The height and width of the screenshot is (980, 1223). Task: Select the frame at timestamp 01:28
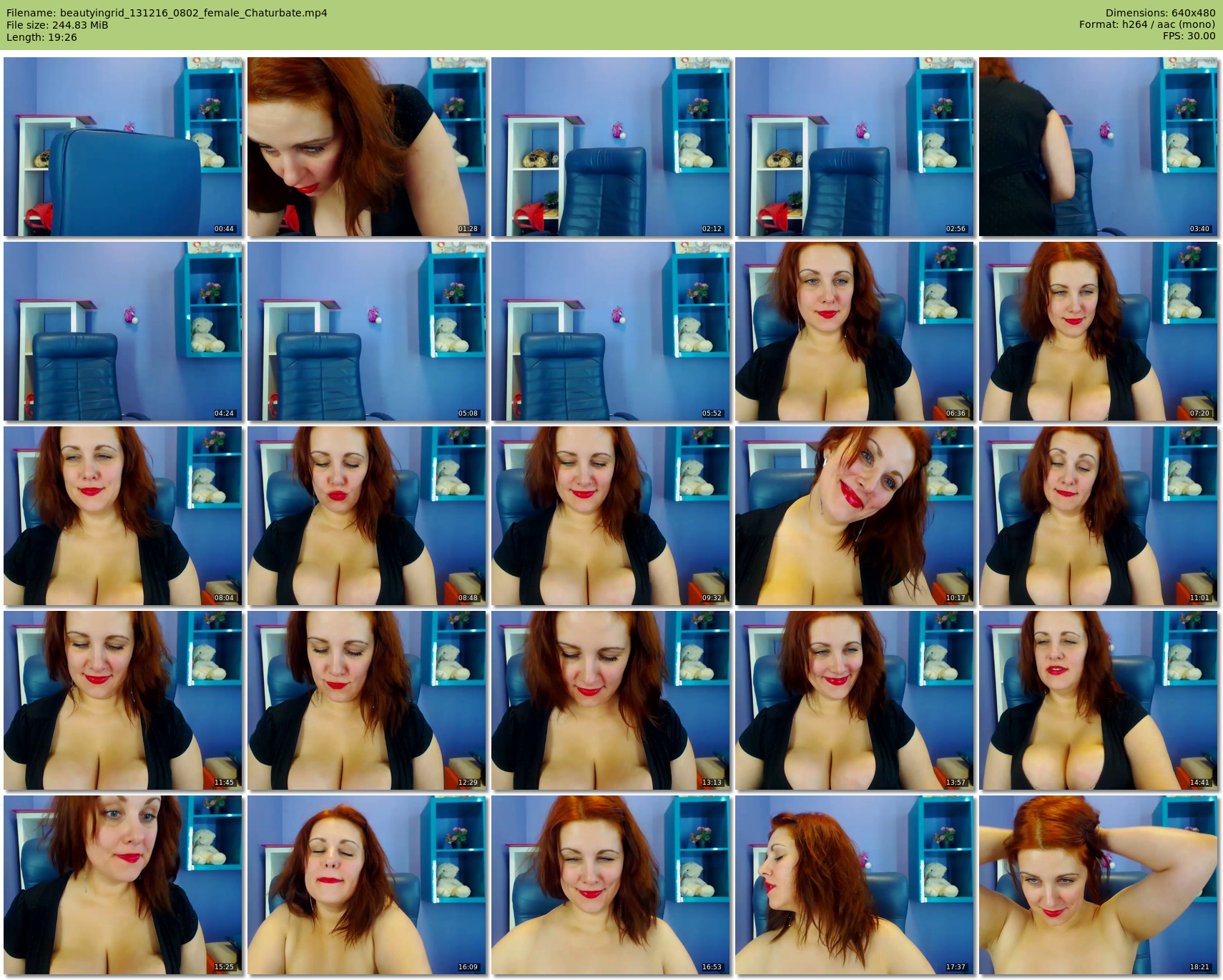[x=367, y=147]
